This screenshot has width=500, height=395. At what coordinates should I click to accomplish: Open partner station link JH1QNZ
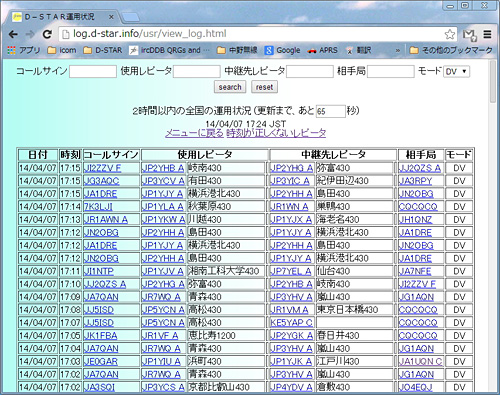point(415,220)
